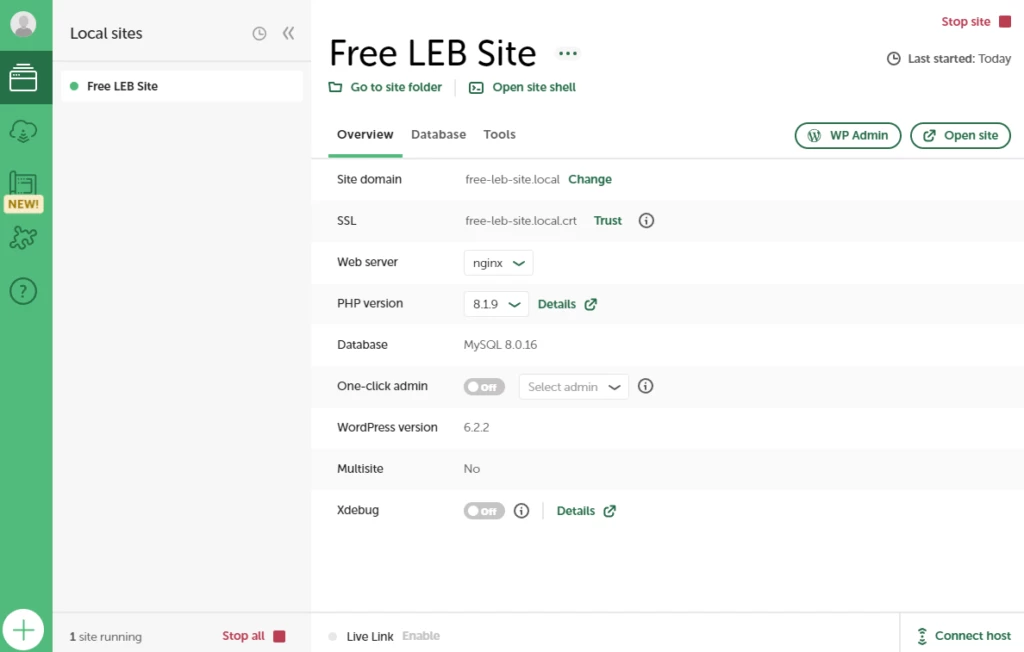Switch to the Tools tab
The width and height of the screenshot is (1024, 652).
tap(499, 135)
